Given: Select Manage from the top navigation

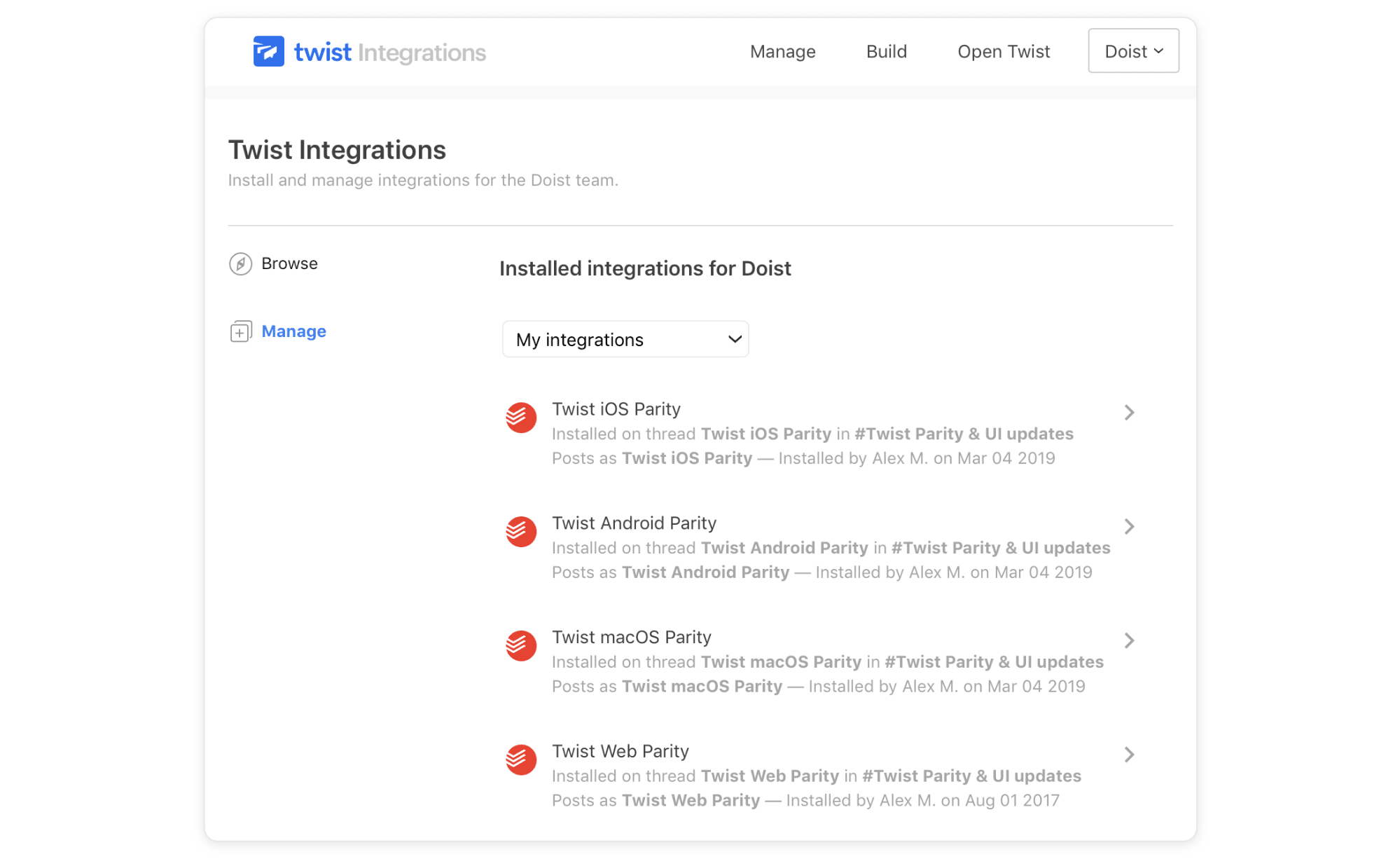Looking at the screenshot, I should [x=782, y=51].
